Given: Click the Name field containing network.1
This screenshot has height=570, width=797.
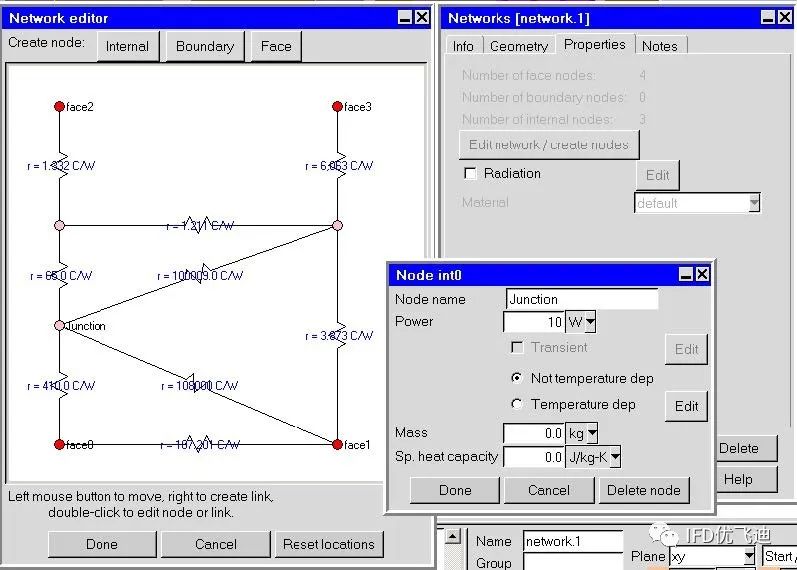Looking at the screenshot, I should click(573, 542).
